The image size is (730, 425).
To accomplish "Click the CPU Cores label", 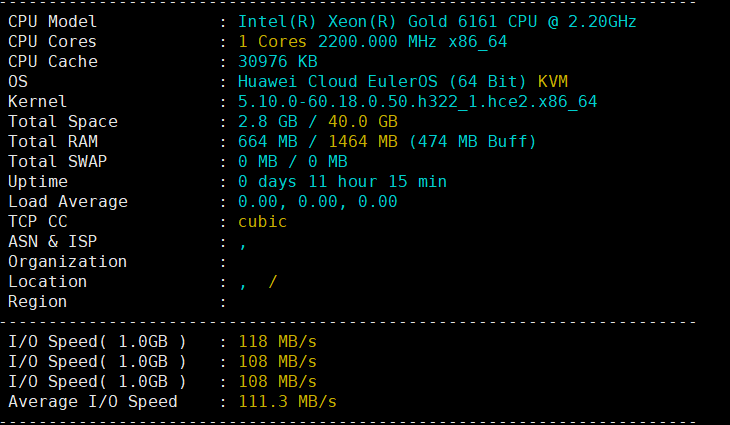I will tap(52, 41).
